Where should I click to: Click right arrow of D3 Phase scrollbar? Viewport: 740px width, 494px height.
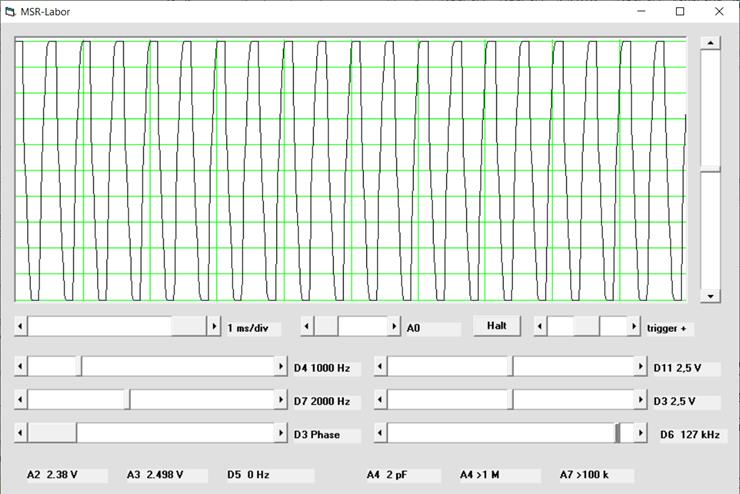tap(281, 433)
